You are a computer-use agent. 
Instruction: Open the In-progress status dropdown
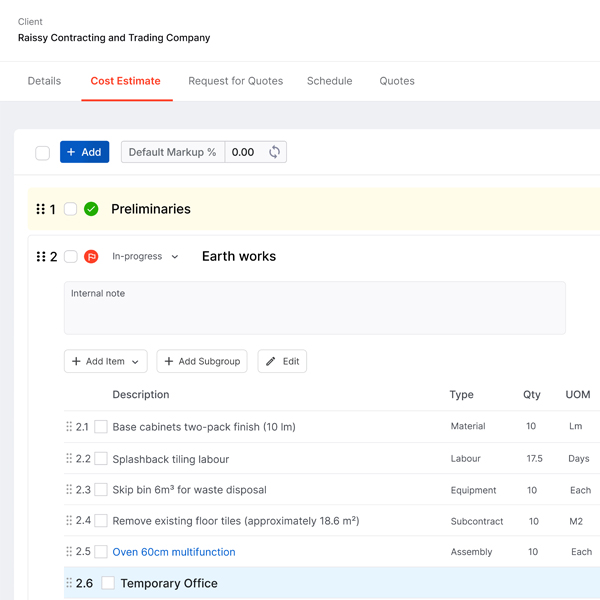(145, 257)
